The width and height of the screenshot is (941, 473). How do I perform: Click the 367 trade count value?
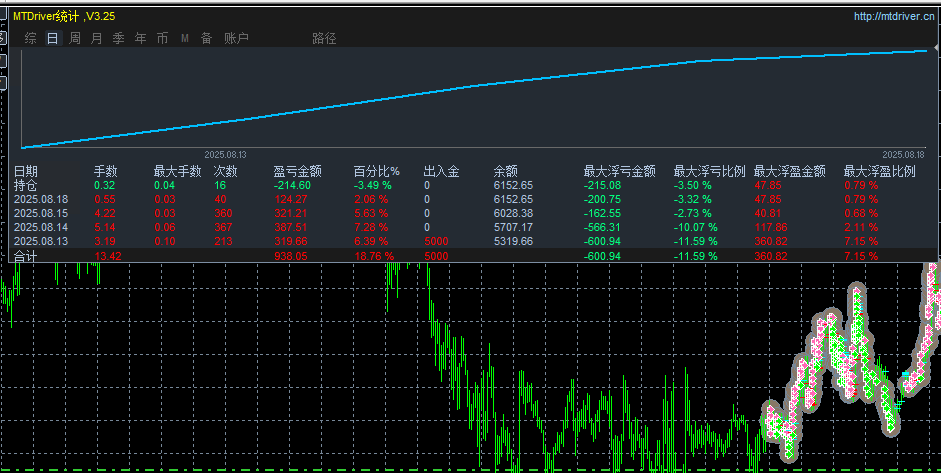pyautogui.click(x=223, y=227)
